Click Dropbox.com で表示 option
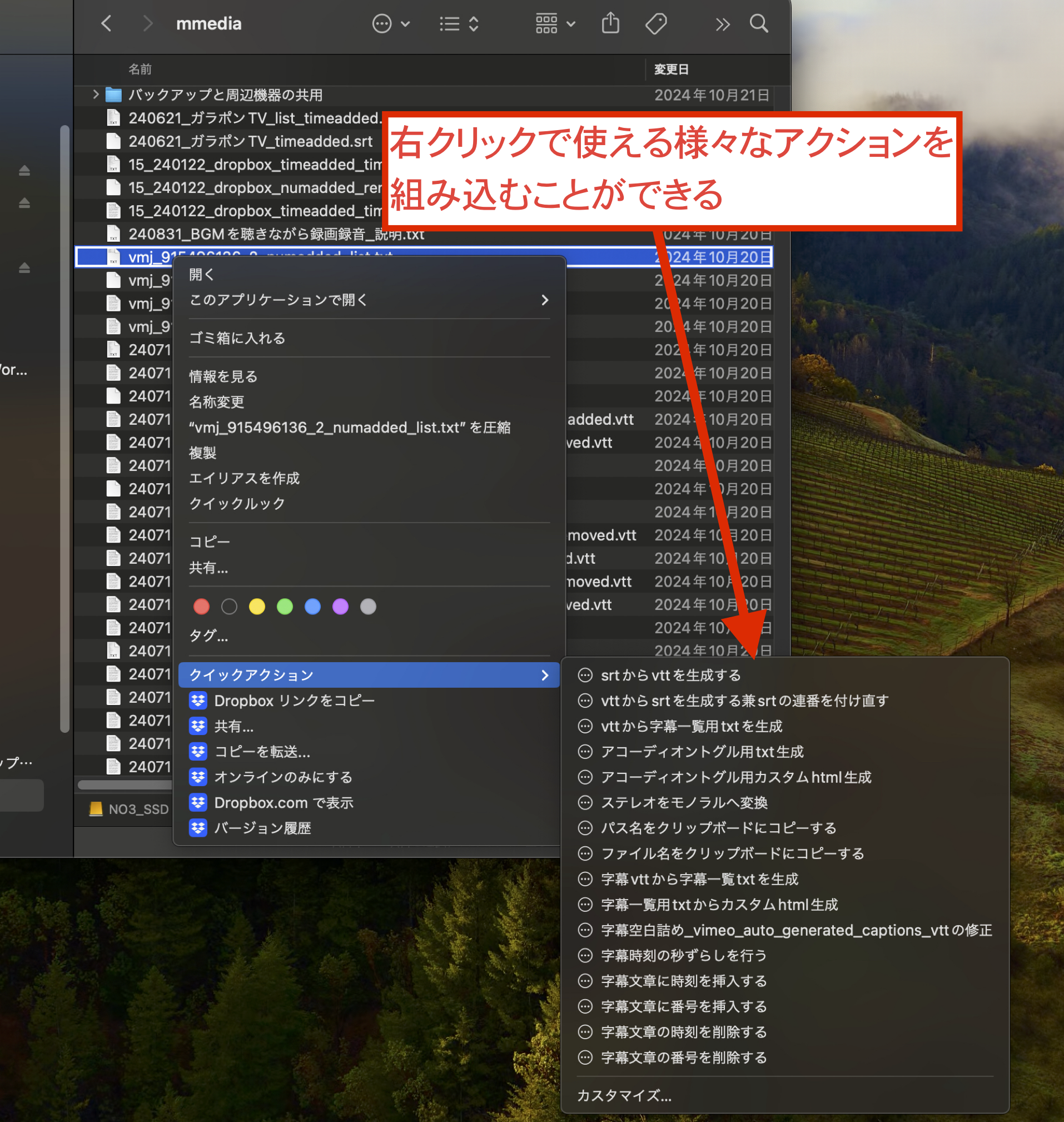Image resolution: width=1064 pixels, height=1122 pixels. coord(283,803)
